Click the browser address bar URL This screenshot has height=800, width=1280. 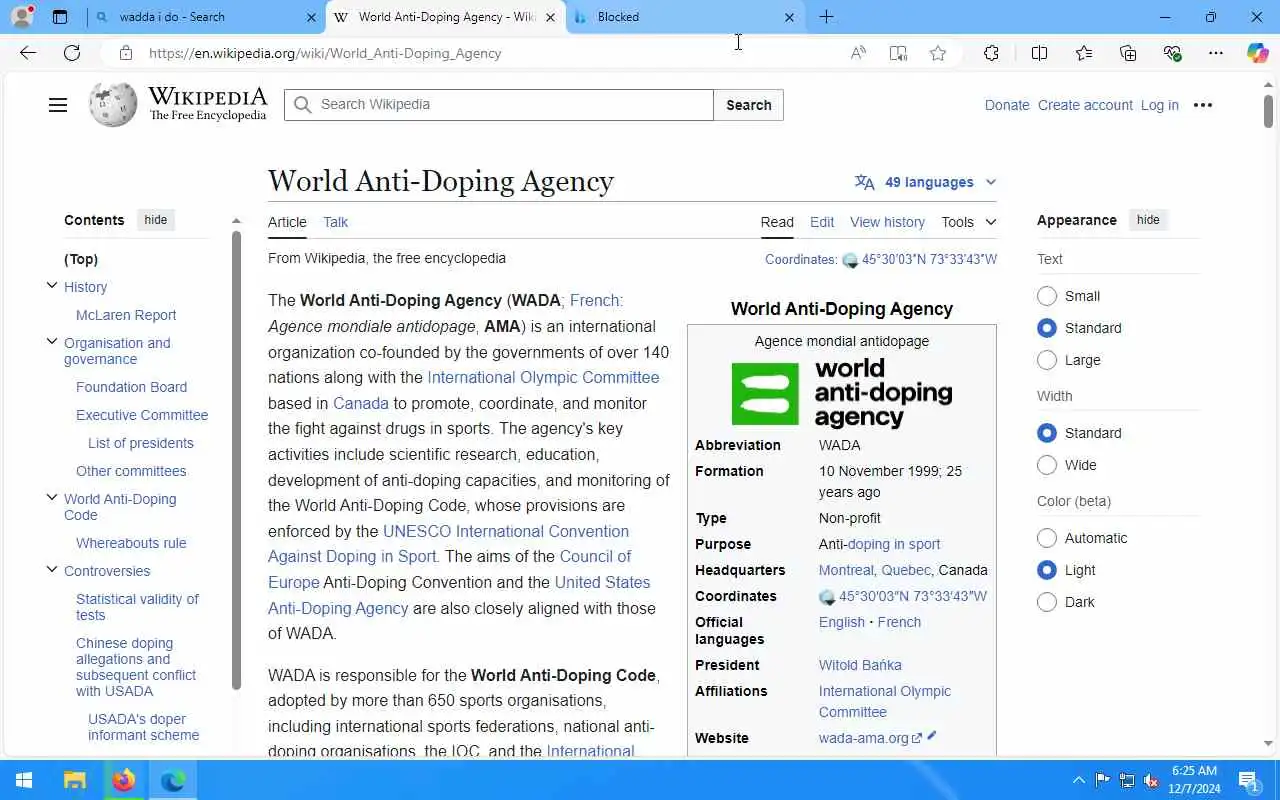click(325, 53)
